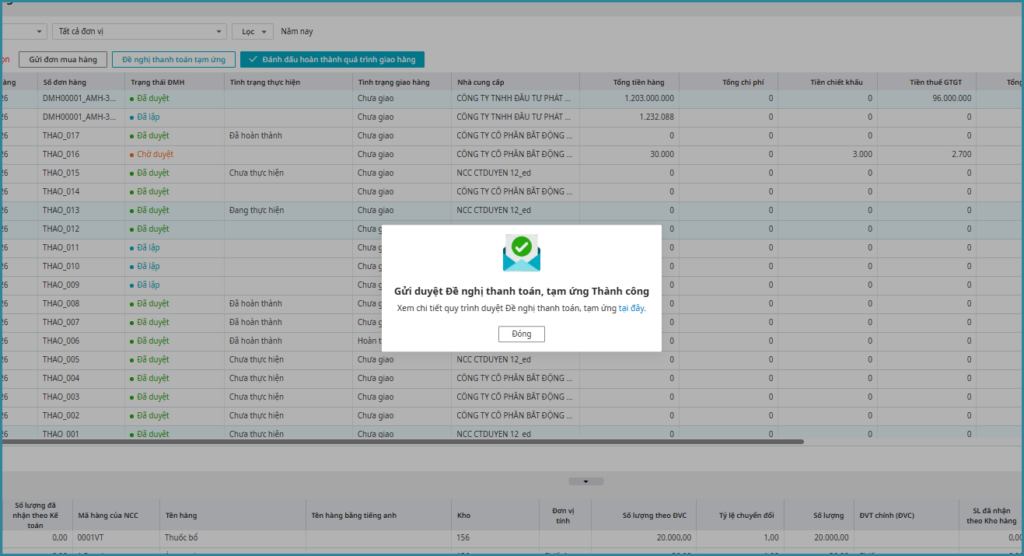
Task: Click discount 3.000 in THAO_016 row
Action: [x=862, y=155]
